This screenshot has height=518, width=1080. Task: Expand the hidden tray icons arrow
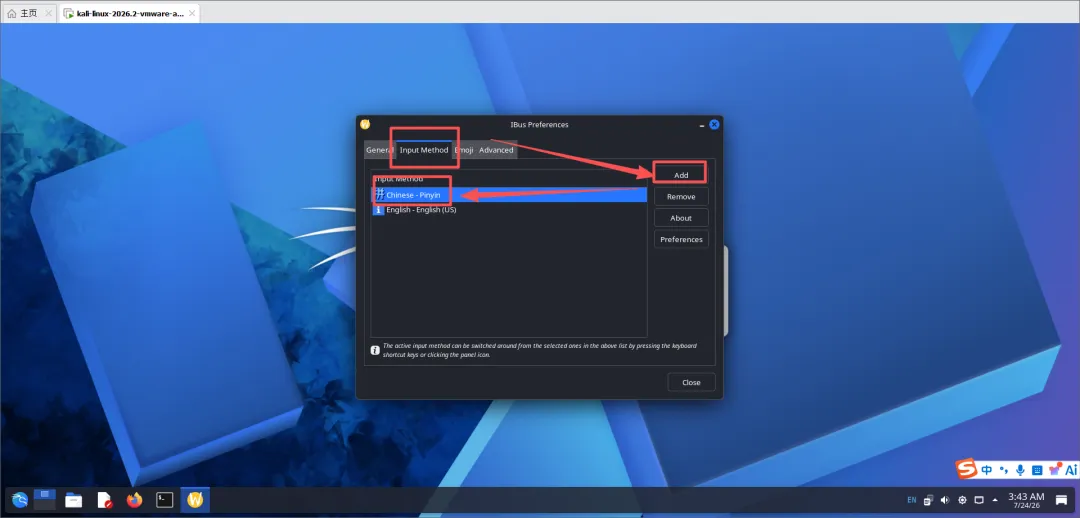point(995,500)
